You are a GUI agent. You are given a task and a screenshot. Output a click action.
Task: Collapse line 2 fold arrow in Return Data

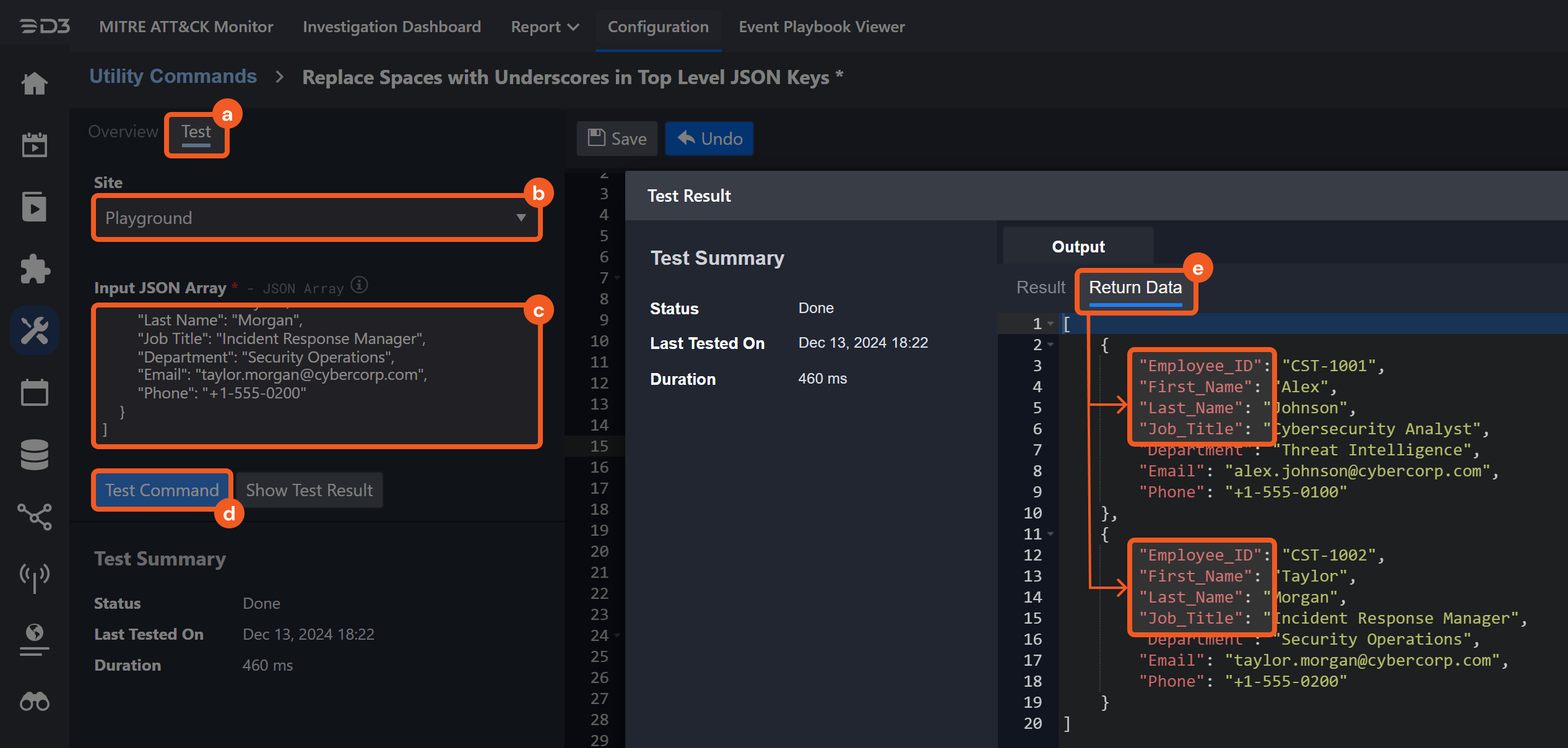pos(1050,345)
